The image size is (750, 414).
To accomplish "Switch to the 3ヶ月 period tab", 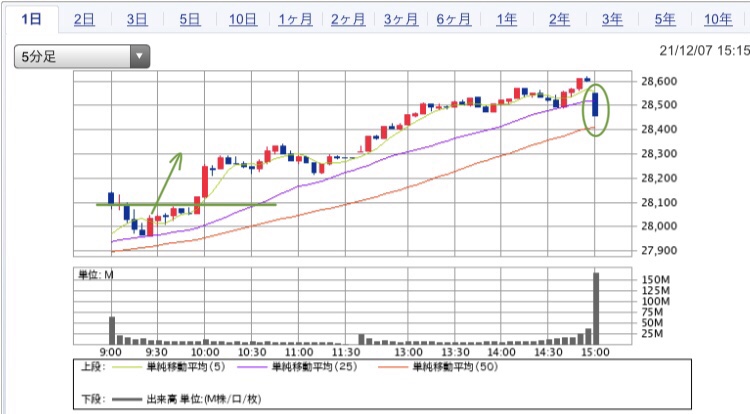I will pos(401,20).
